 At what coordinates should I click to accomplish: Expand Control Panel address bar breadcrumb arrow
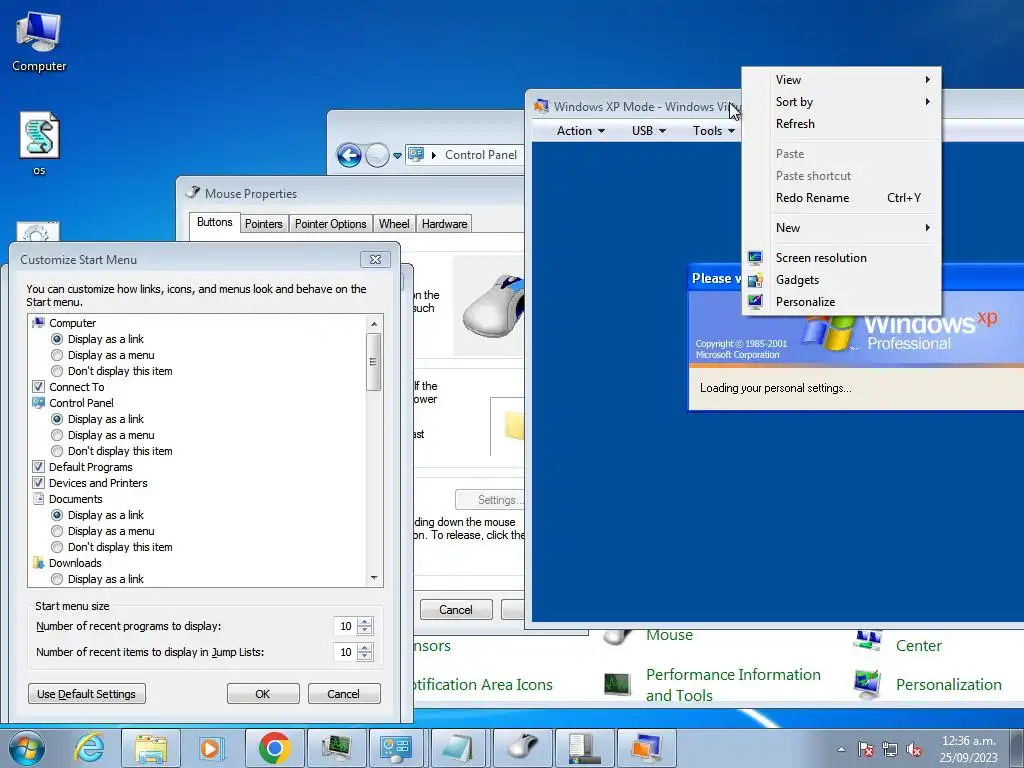[x=434, y=155]
